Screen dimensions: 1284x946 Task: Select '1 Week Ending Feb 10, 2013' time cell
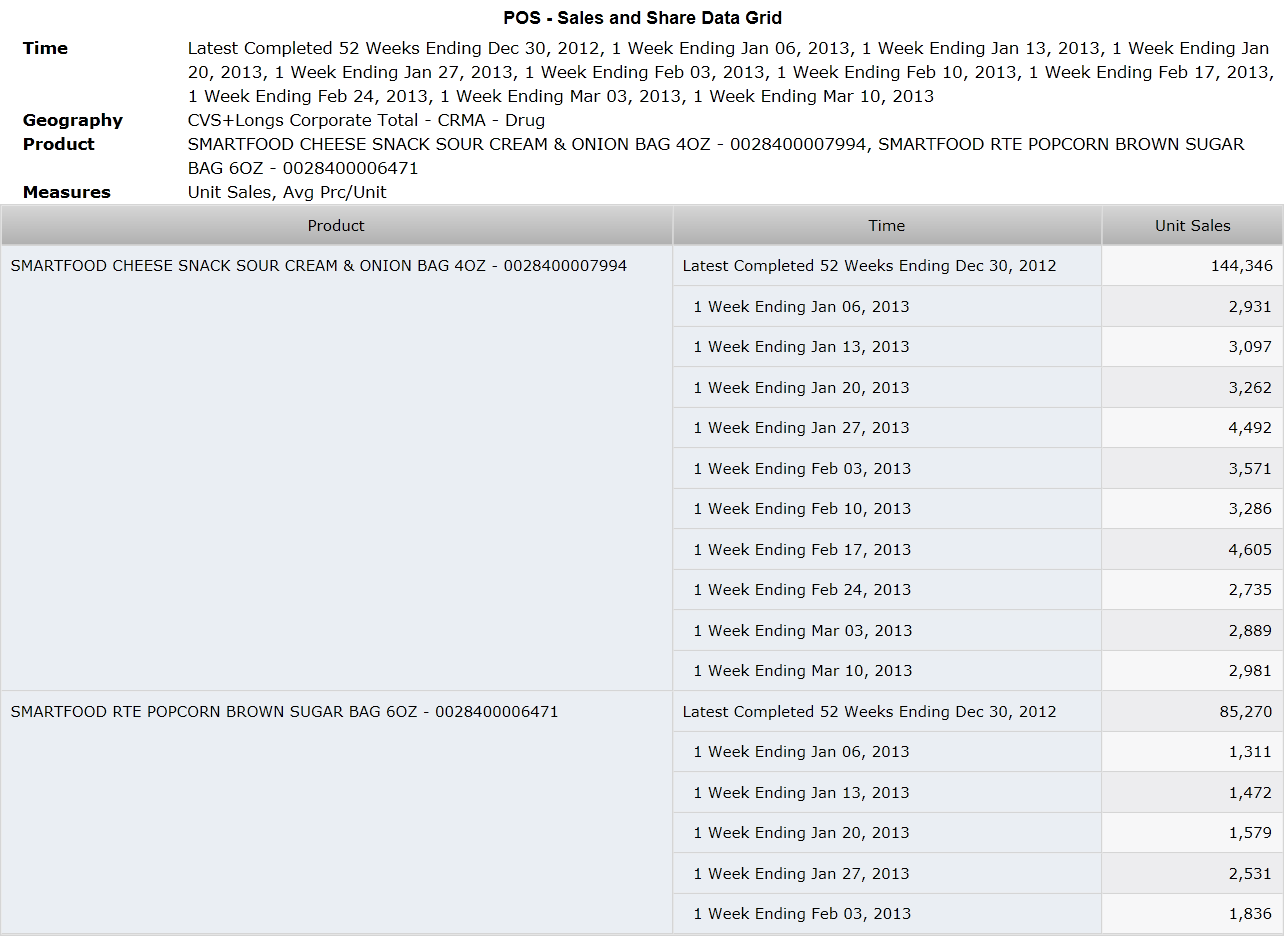pyautogui.click(x=887, y=508)
